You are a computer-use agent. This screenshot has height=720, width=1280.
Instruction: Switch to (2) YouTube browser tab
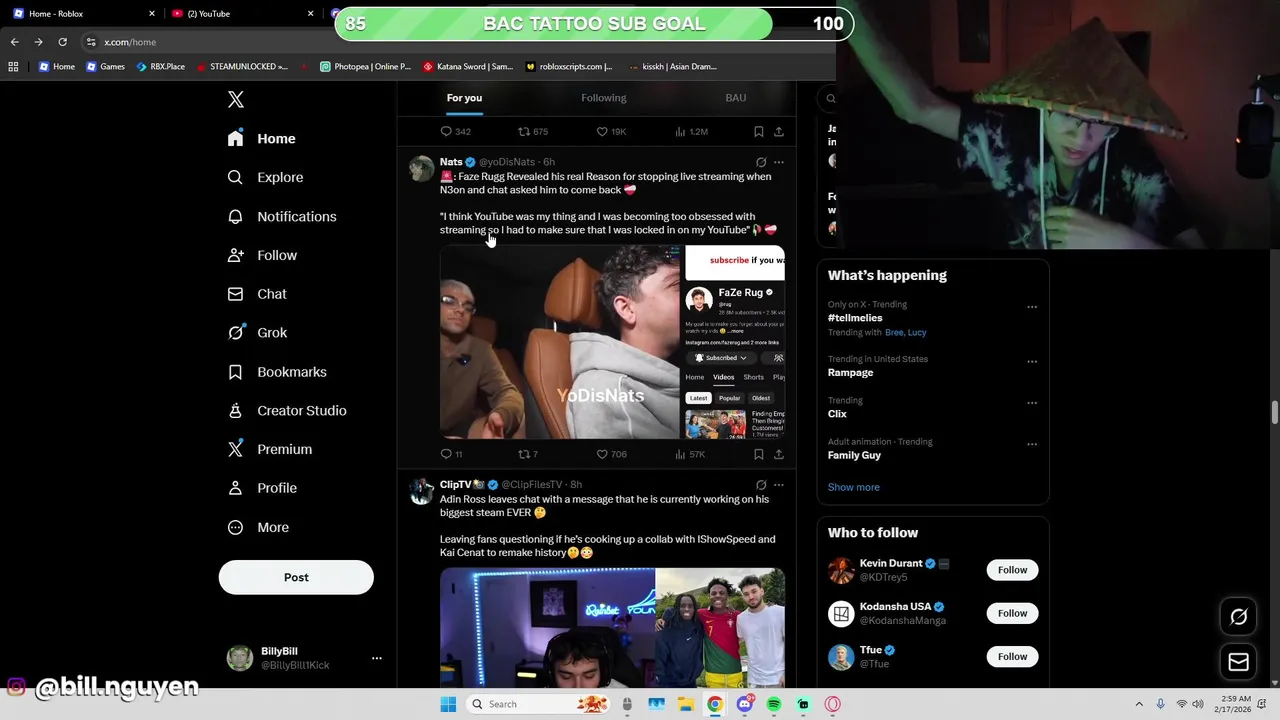(x=240, y=14)
